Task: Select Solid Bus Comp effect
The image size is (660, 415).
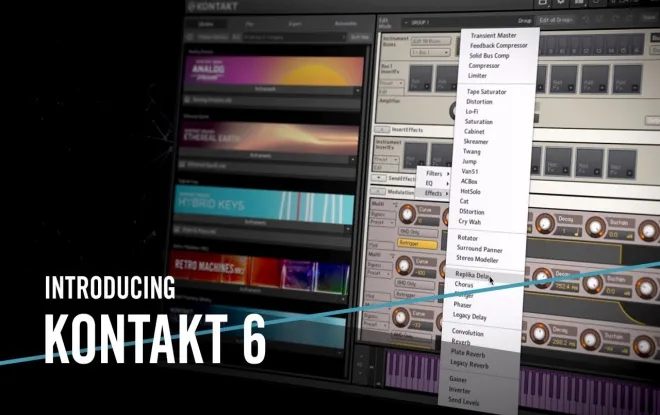Action: 489,56
